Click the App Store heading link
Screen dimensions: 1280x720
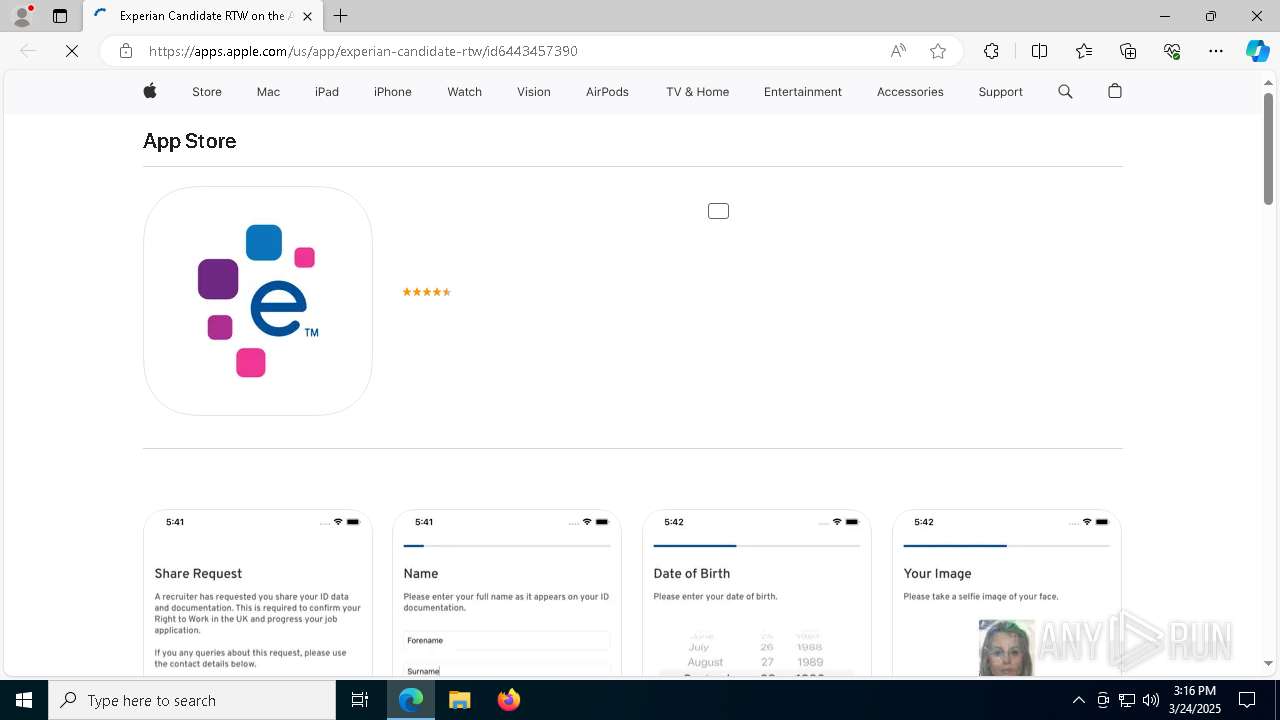pyautogui.click(x=190, y=141)
